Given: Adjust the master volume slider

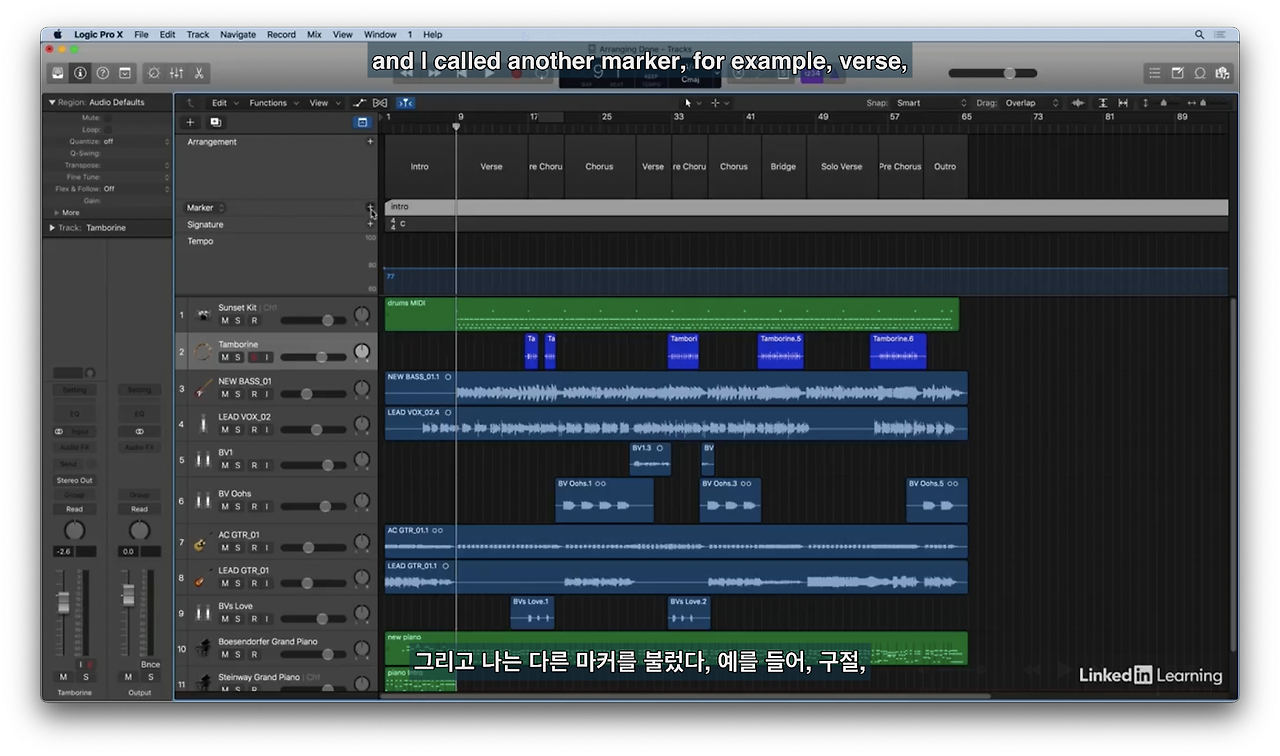Looking at the screenshot, I should tap(993, 73).
